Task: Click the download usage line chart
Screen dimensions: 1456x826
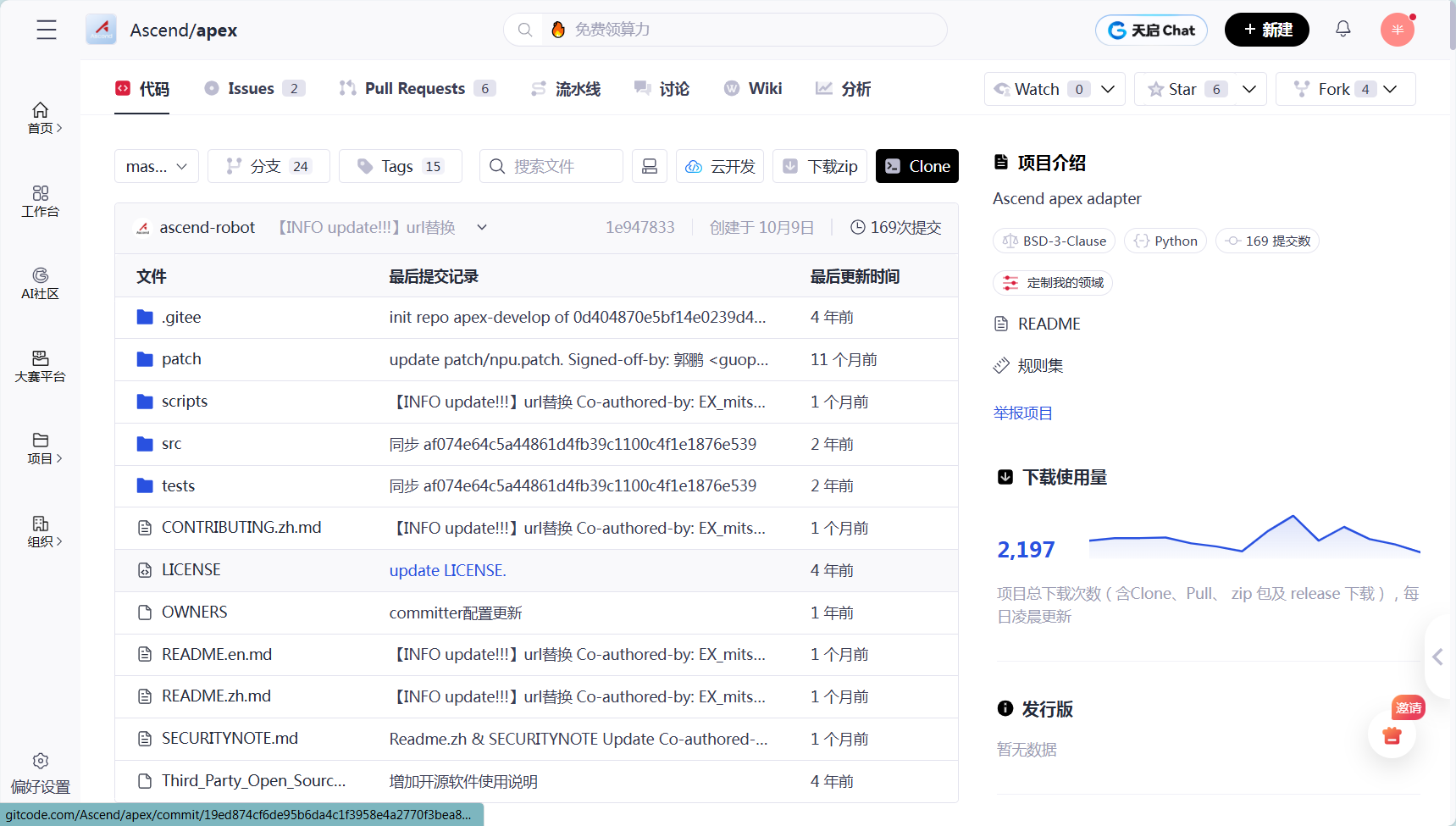Action: (1254, 535)
